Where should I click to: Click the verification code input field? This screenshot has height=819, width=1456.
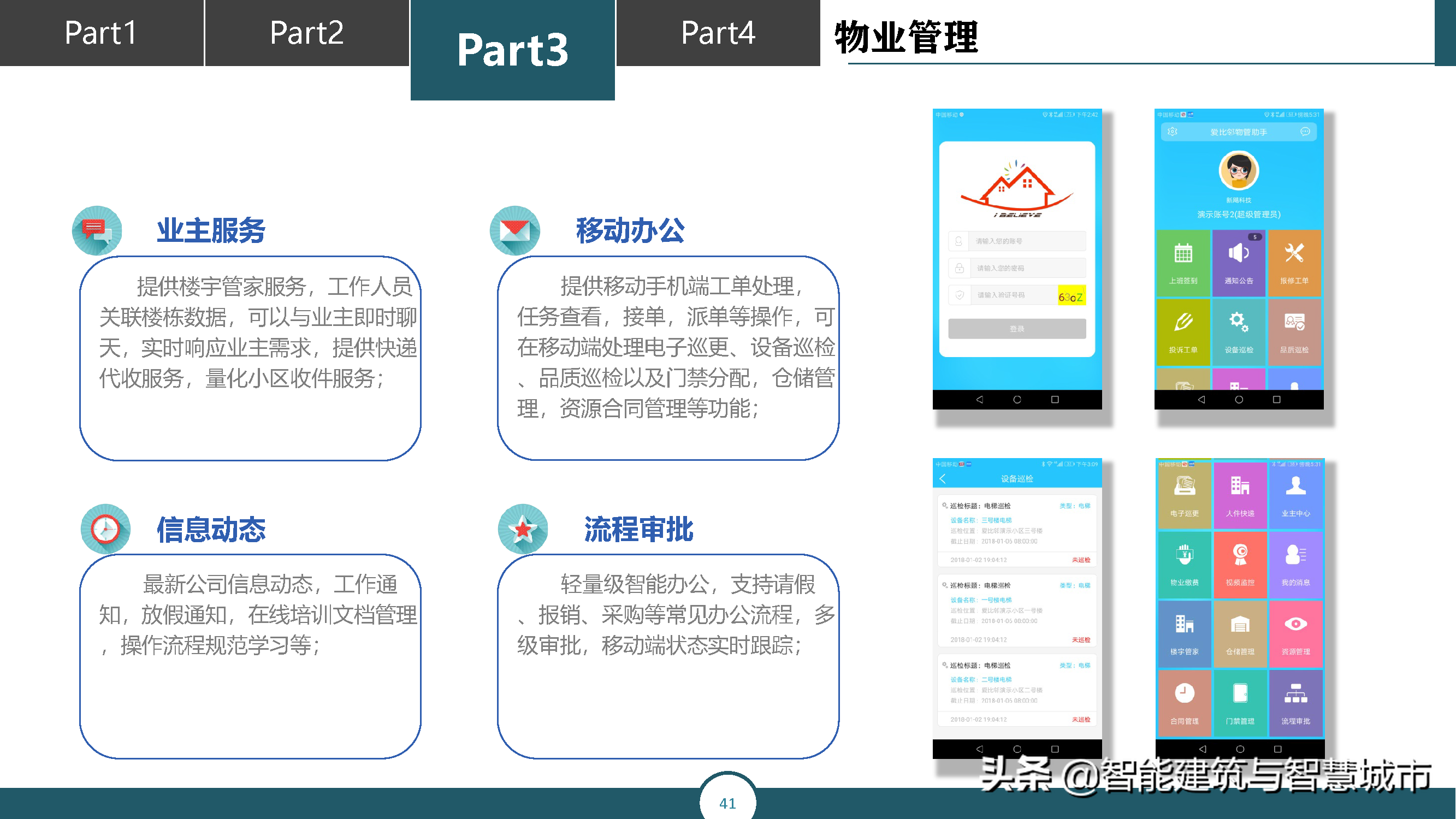pyautogui.click(x=1002, y=295)
